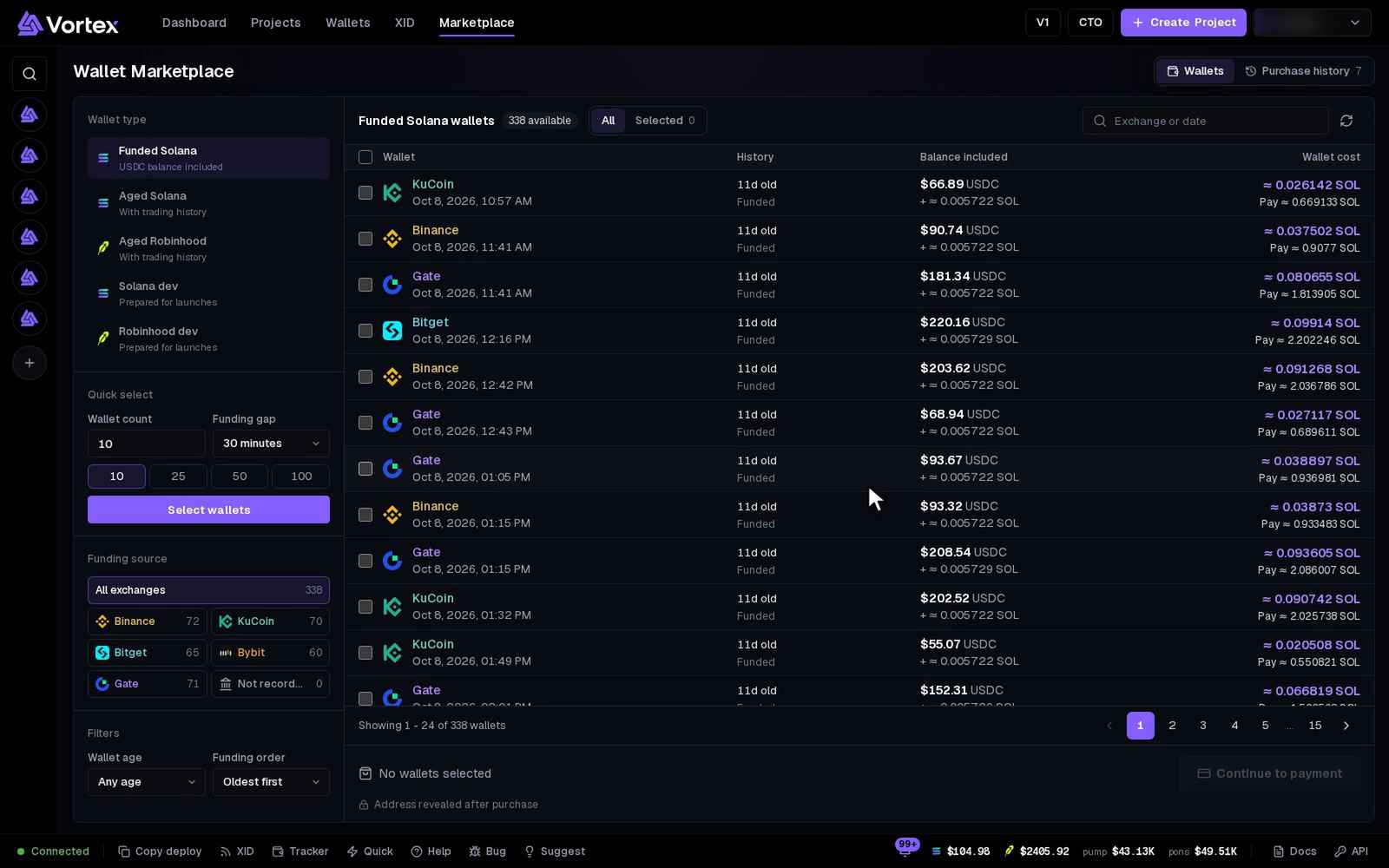The width and height of the screenshot is (1389, 868).
Task: Open Docs in bottom bar
Action: coord(1294,852)
